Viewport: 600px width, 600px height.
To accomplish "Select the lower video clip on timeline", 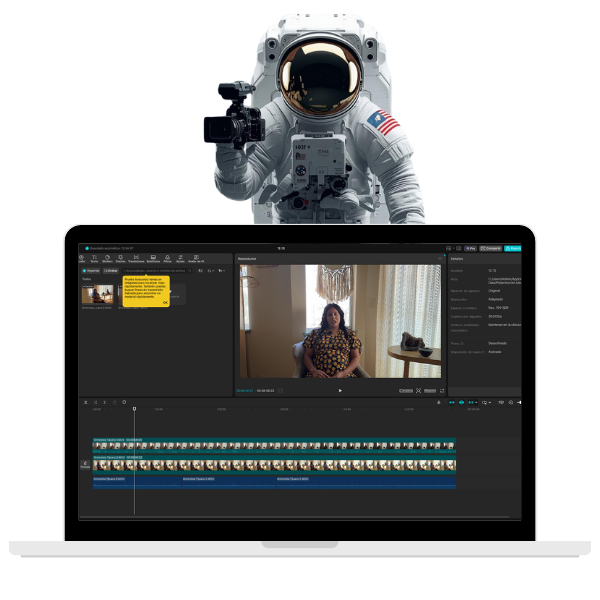I will pos(274,465).
